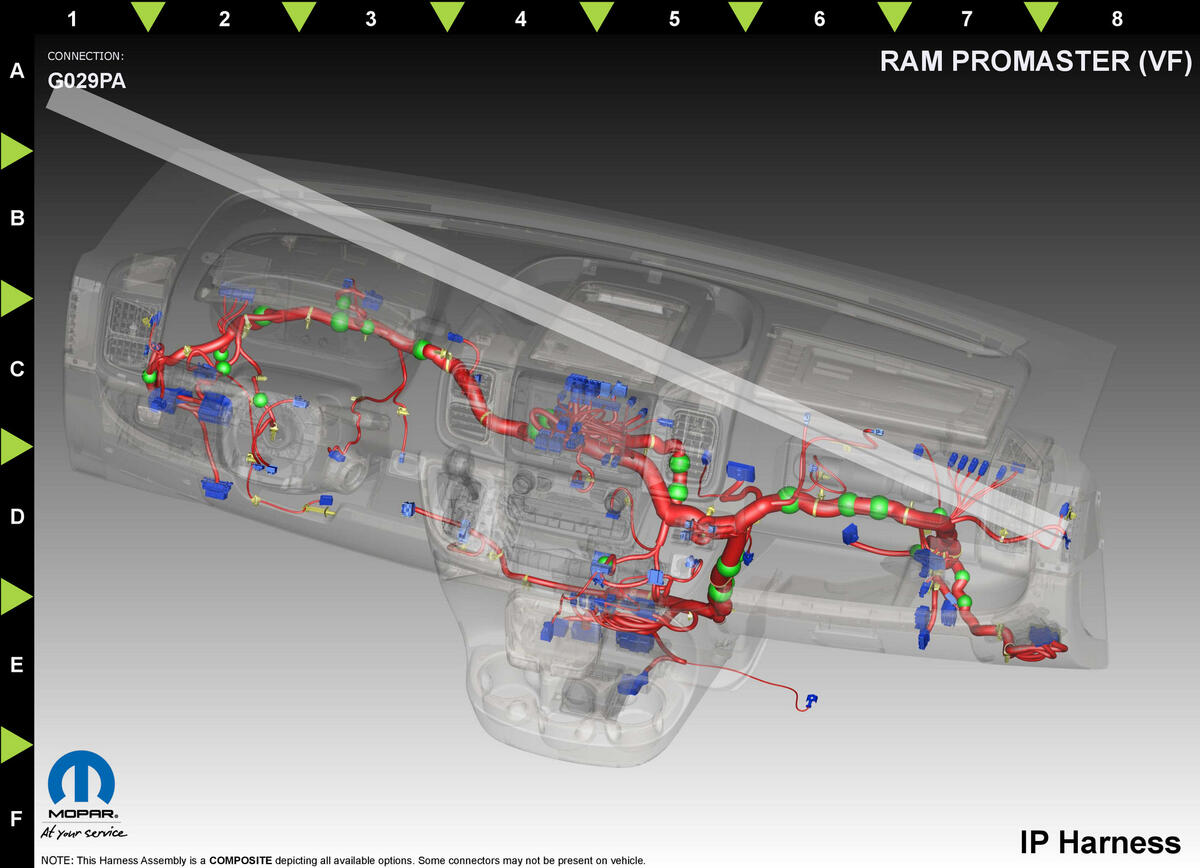Click the green marker between rows E and F

click(16, 745)
